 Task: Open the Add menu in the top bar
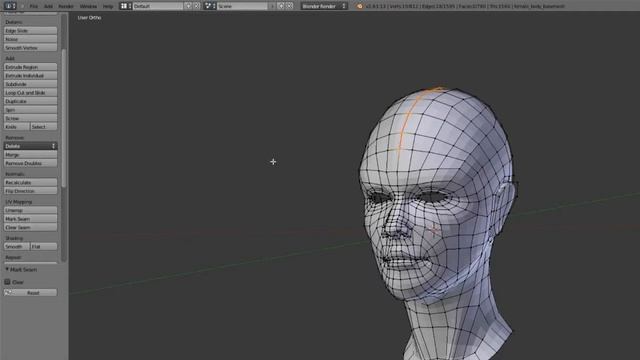(48, 6)
